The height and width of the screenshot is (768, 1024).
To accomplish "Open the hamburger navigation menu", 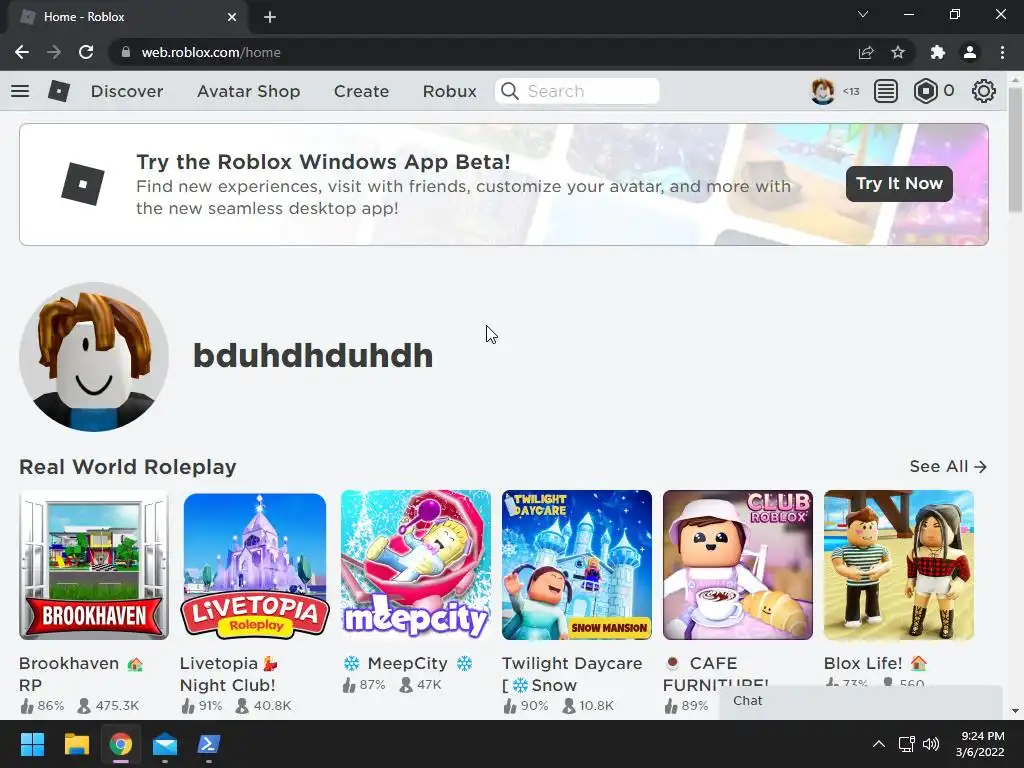I will (x=20, y=91).
